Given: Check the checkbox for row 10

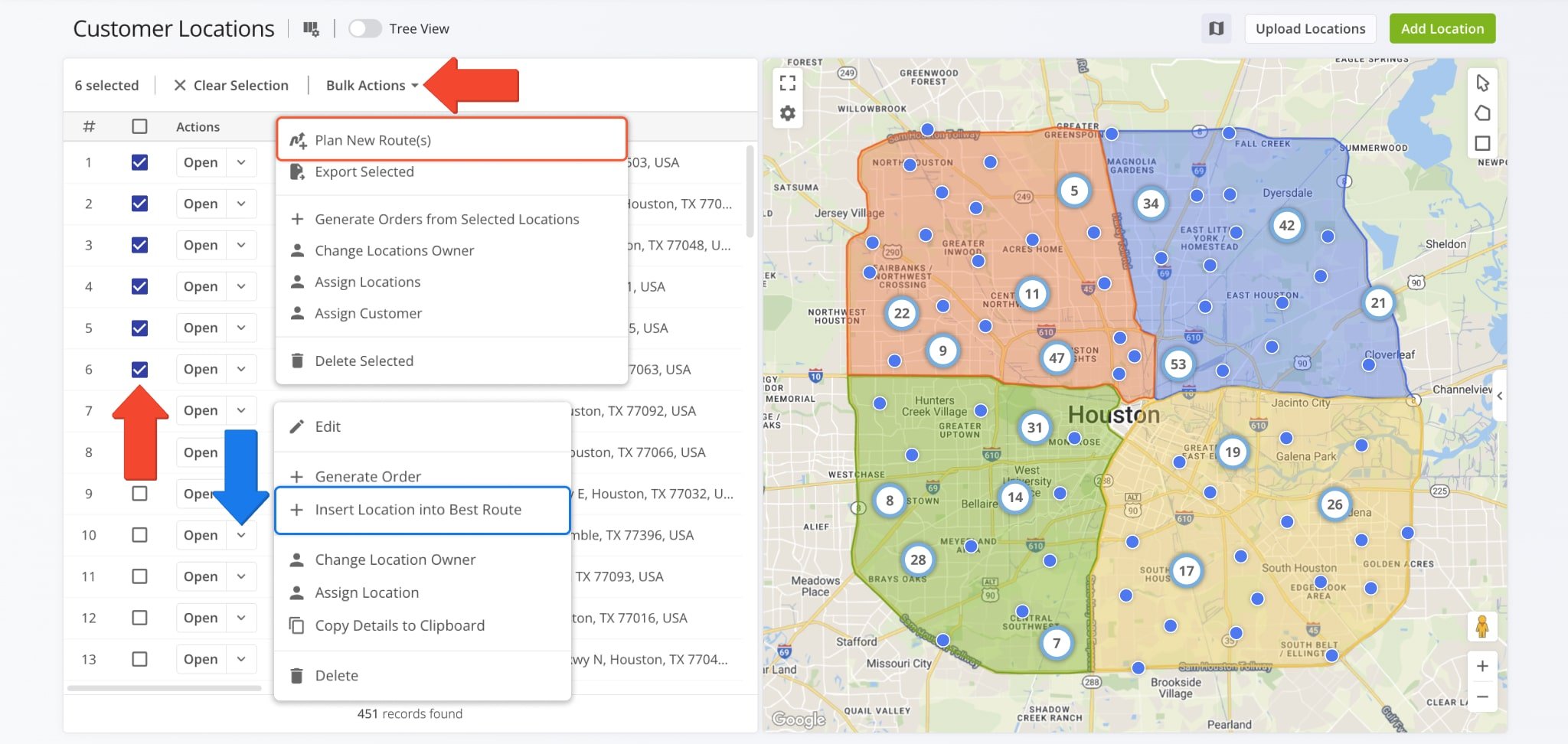Looking at the screenshot, I should tap(139, 535).
